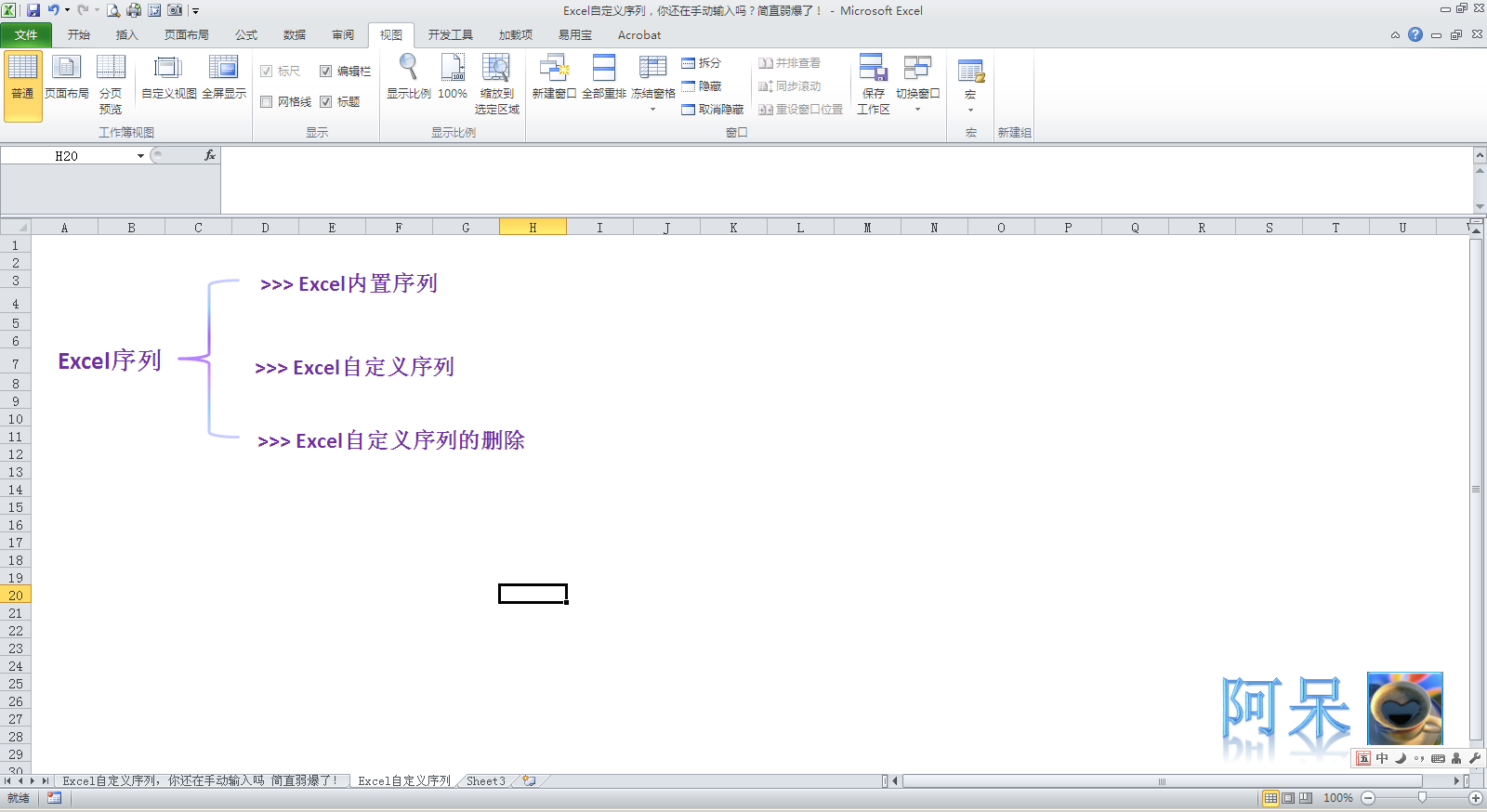Click quick print icon in Quick Access
The height and width of the screenshot is (812, 1487).
(x=134, y=10)
